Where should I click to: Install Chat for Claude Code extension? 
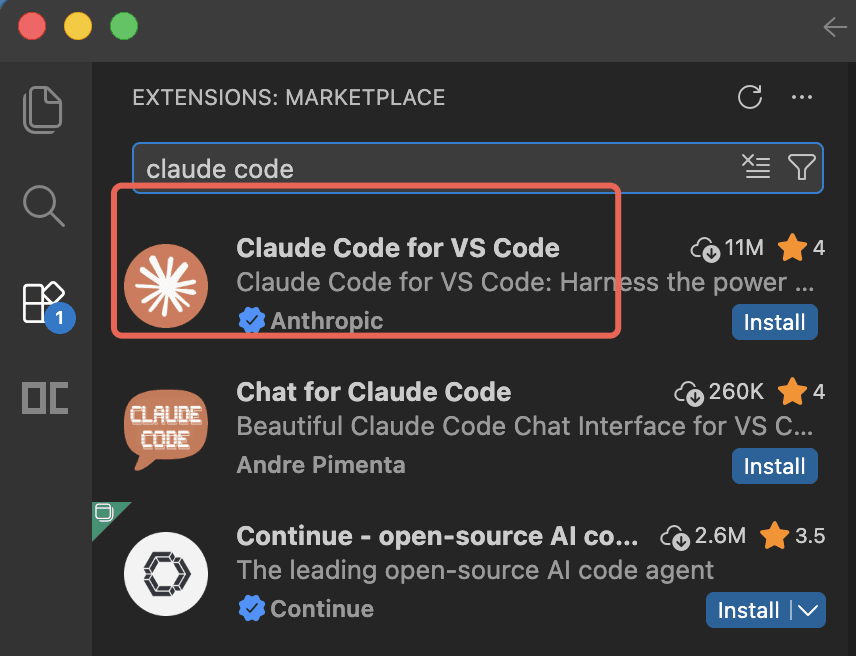point(774,466)
